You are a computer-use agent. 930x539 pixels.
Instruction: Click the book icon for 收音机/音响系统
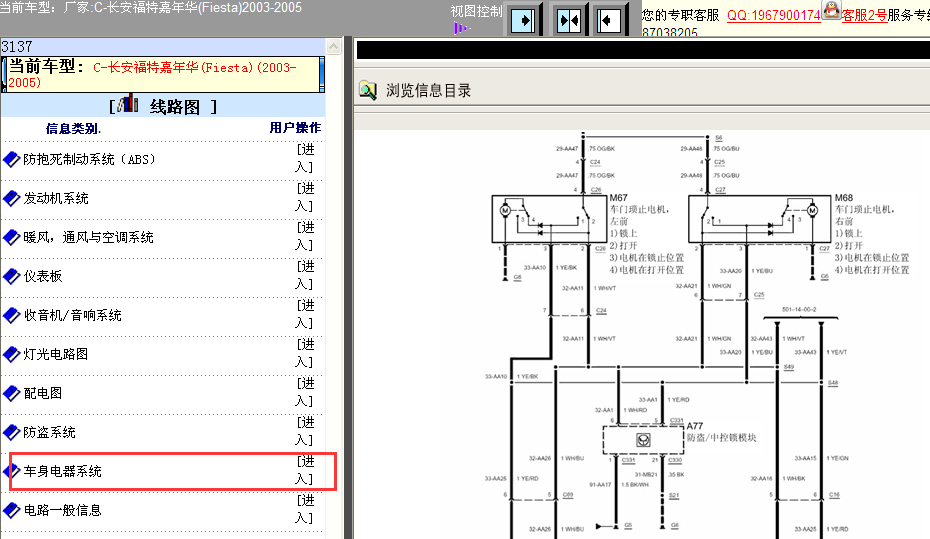pos(11,315)
